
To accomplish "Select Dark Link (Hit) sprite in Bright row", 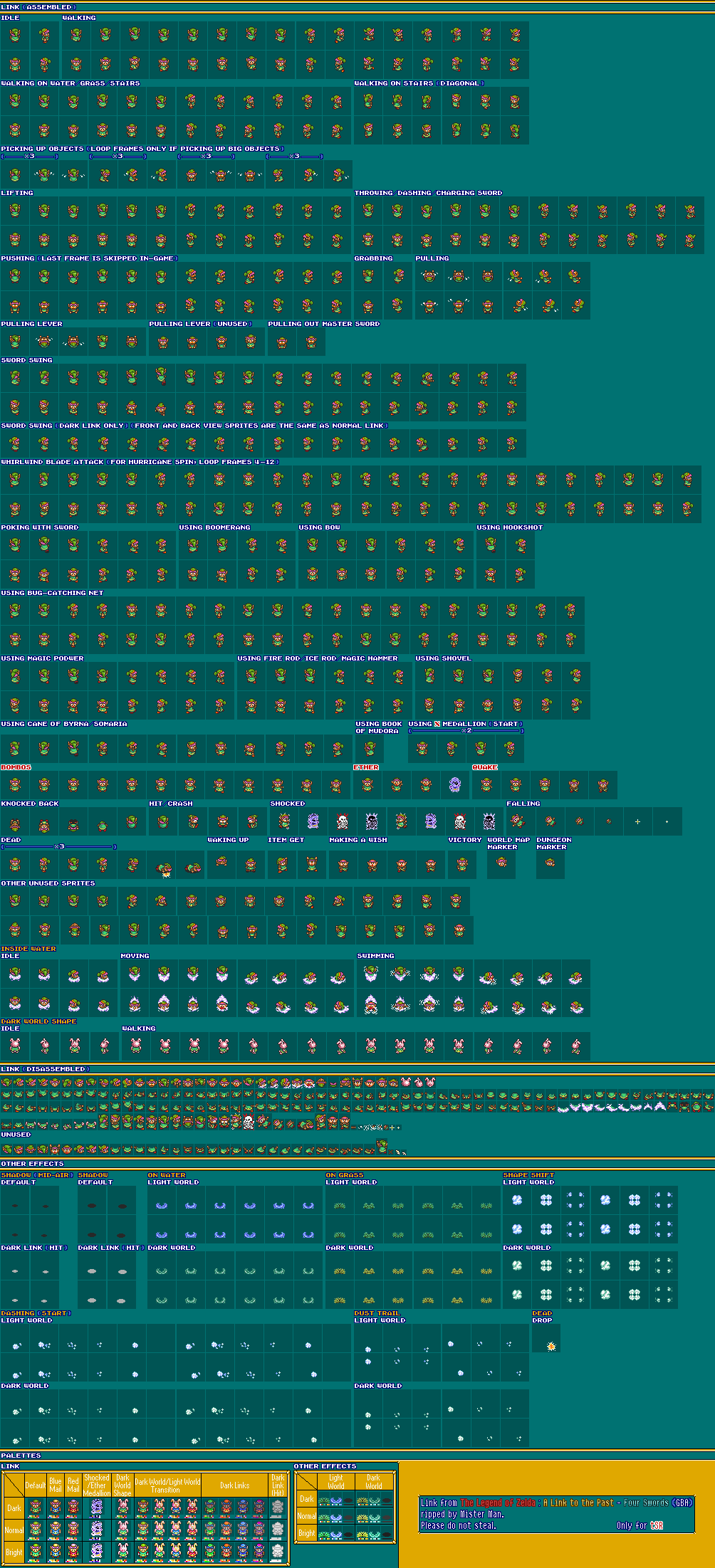I will [278, 1552].
